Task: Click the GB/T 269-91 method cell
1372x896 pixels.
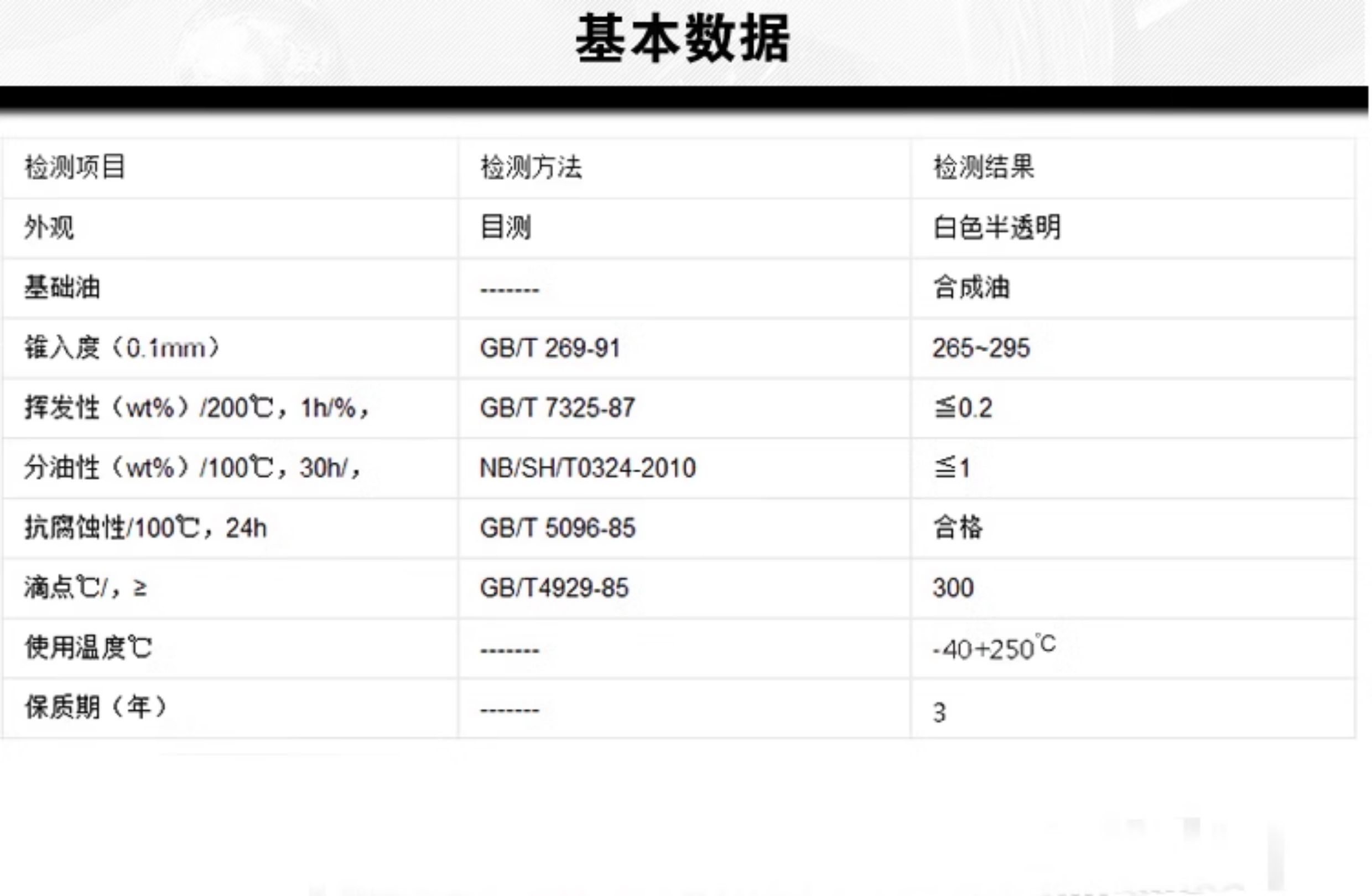Action: tap(550, 348)
